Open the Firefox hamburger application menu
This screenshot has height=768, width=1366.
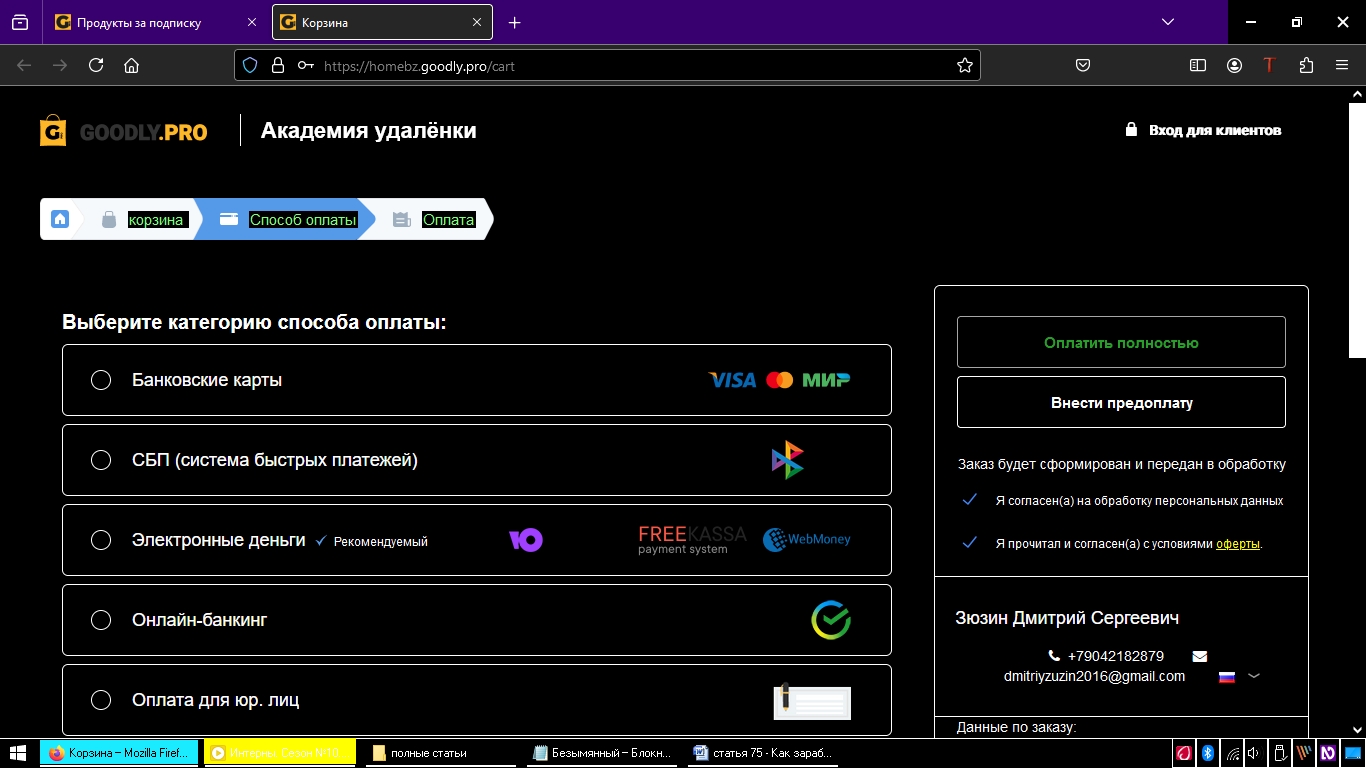(1342, 65)
